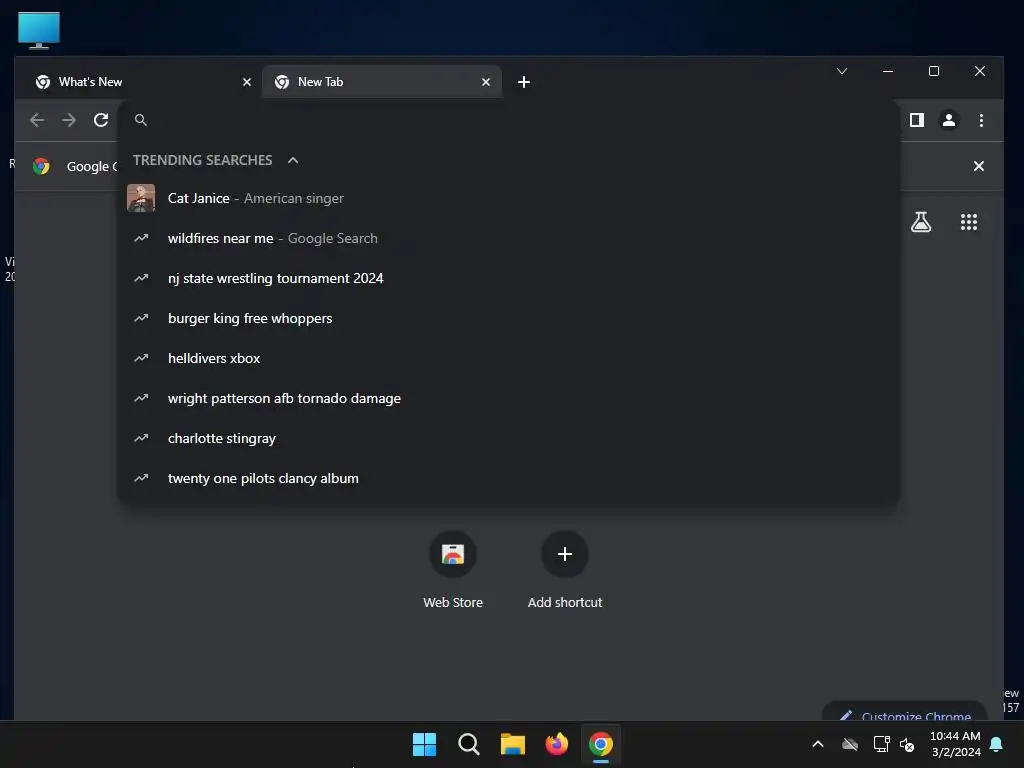Image resolution: width=1024 pixels, height=768 pixels.
Task: Open File Explorer from taskbar
Action: coord(513,744)
